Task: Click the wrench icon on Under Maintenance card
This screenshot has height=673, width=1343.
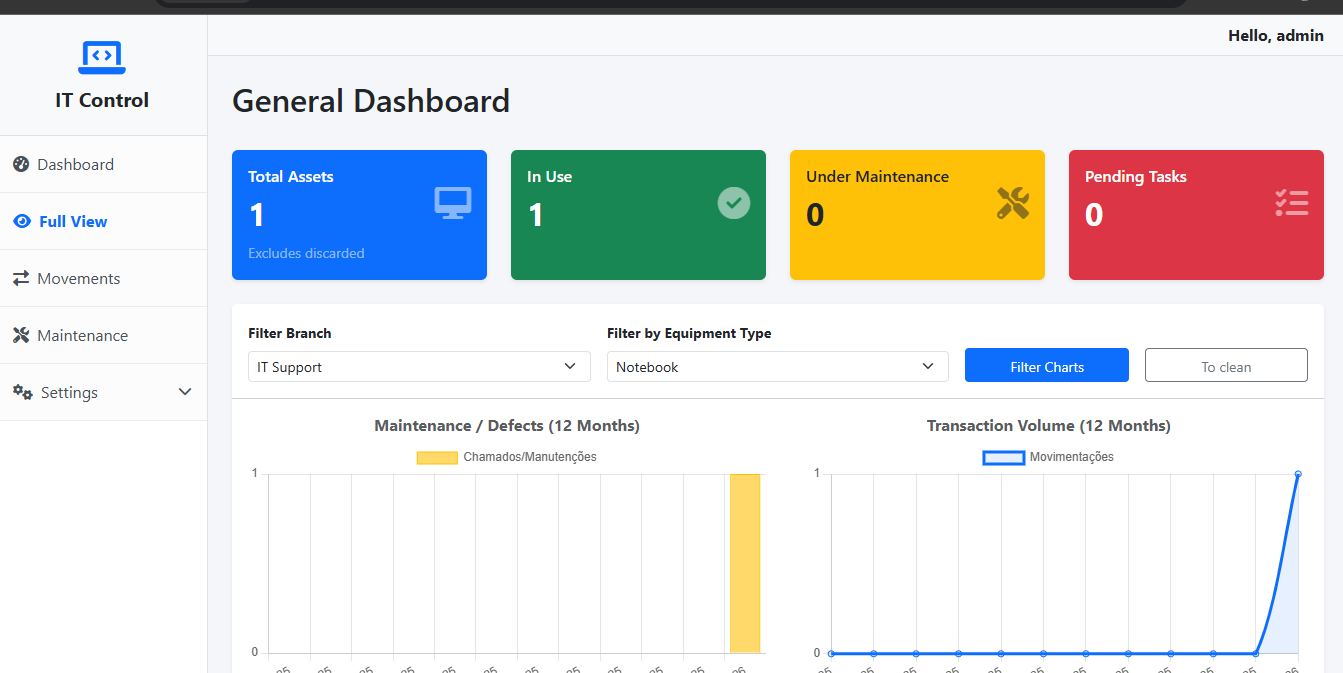Action: [1012, 203]
